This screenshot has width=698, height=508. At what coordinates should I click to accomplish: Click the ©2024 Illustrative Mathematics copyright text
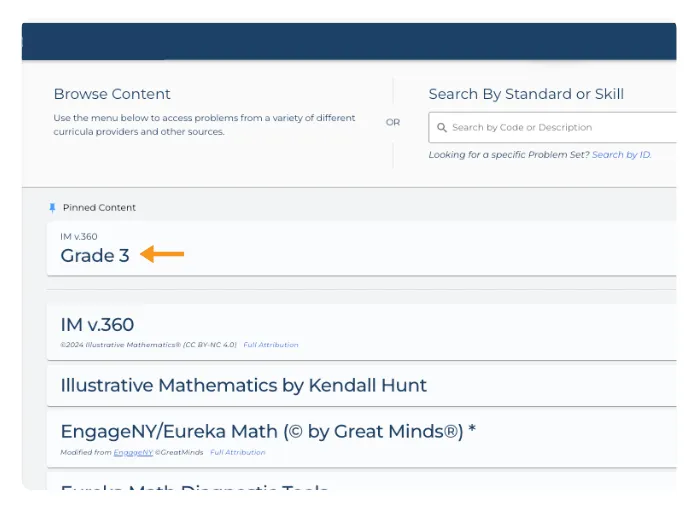point(149,345)
